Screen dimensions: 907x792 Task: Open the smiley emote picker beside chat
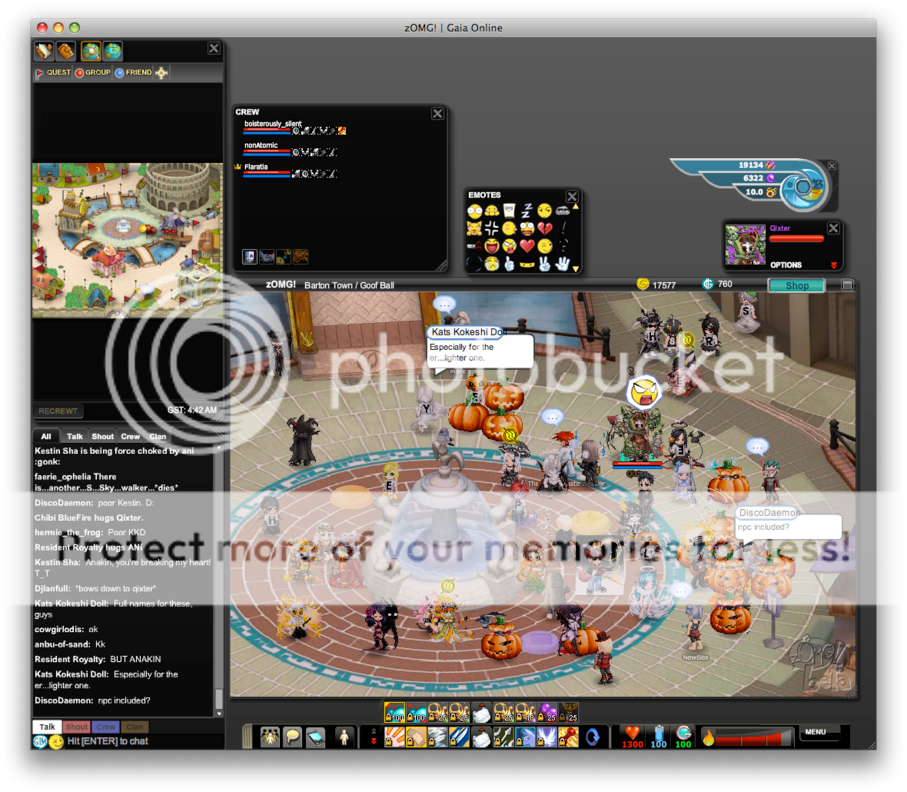[x=56, y=742]
